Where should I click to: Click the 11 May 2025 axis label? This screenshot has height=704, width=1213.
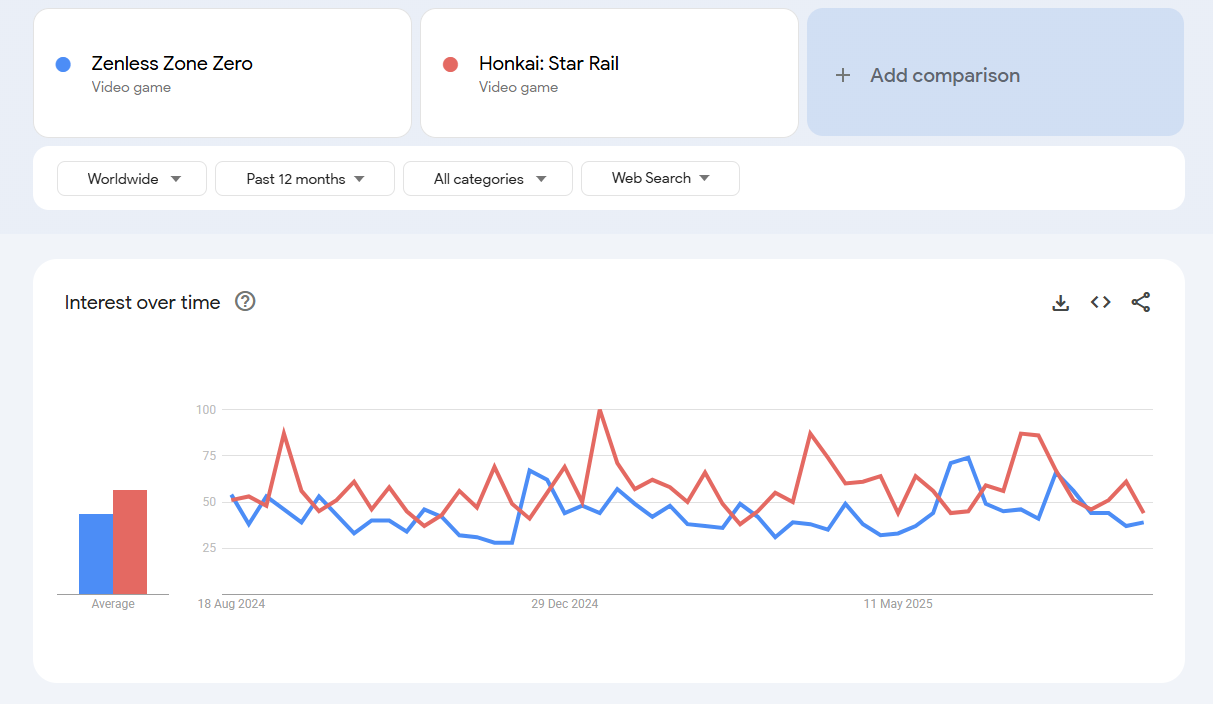tap(898, 604)
